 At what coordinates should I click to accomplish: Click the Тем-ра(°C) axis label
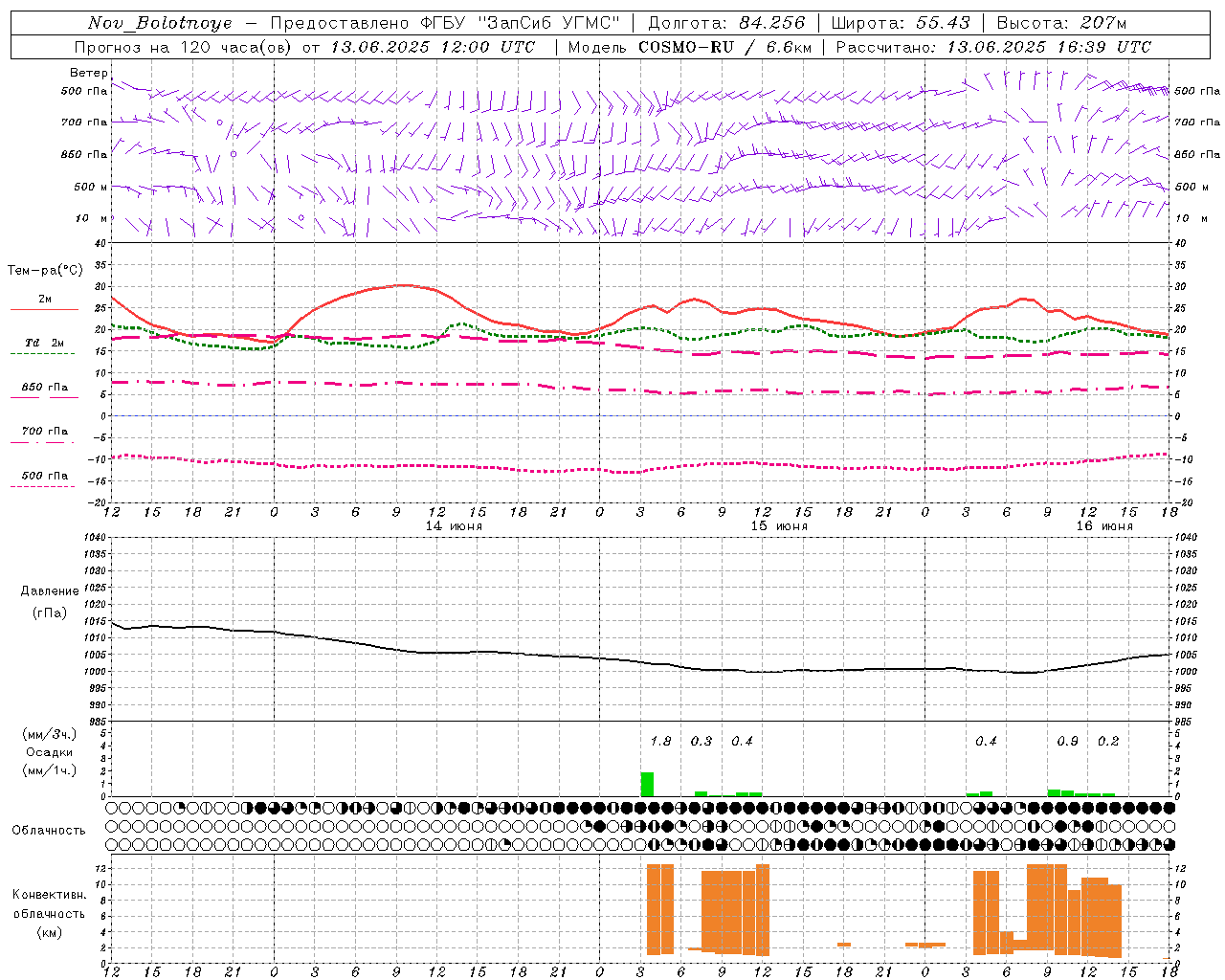coord(45,271)
